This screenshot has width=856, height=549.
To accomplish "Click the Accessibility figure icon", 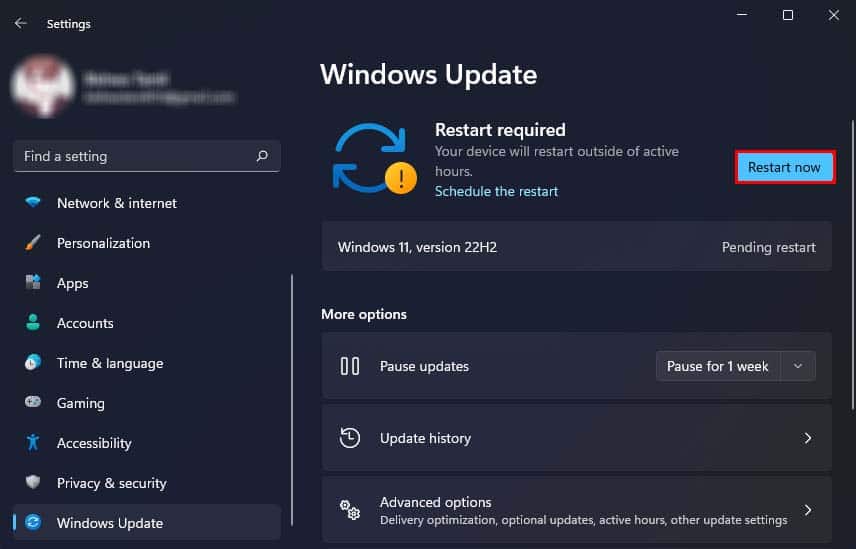I will tap(33, 442).
